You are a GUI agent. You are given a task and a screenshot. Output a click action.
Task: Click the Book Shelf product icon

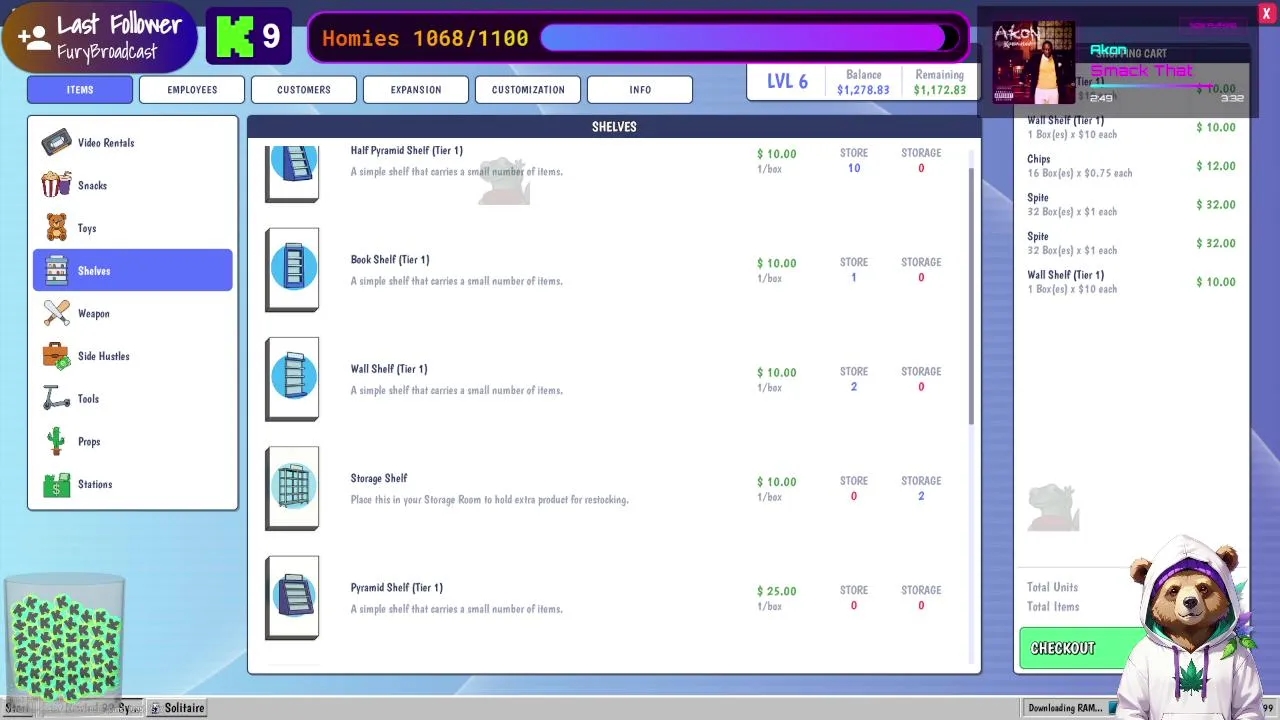[x=292, y=270]
